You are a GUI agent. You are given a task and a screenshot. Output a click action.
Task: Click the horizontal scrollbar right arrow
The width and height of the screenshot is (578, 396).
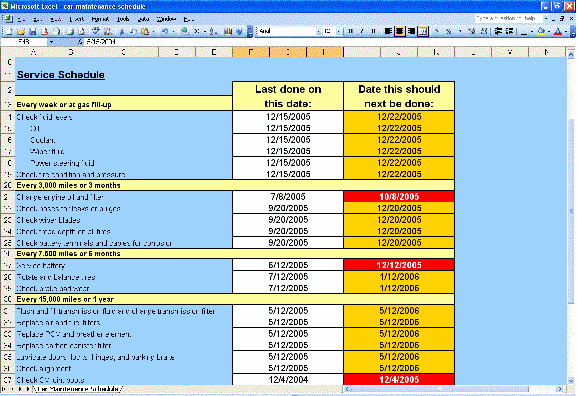click(x=560, y=389)
